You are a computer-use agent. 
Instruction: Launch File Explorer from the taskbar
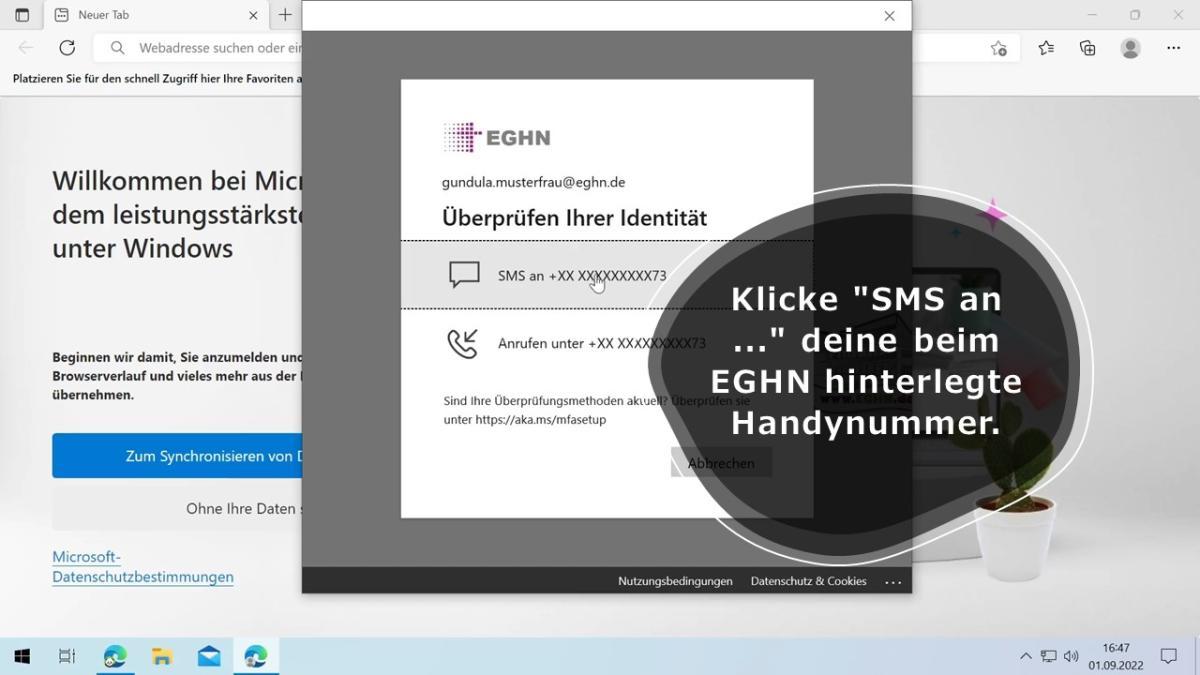162,656
